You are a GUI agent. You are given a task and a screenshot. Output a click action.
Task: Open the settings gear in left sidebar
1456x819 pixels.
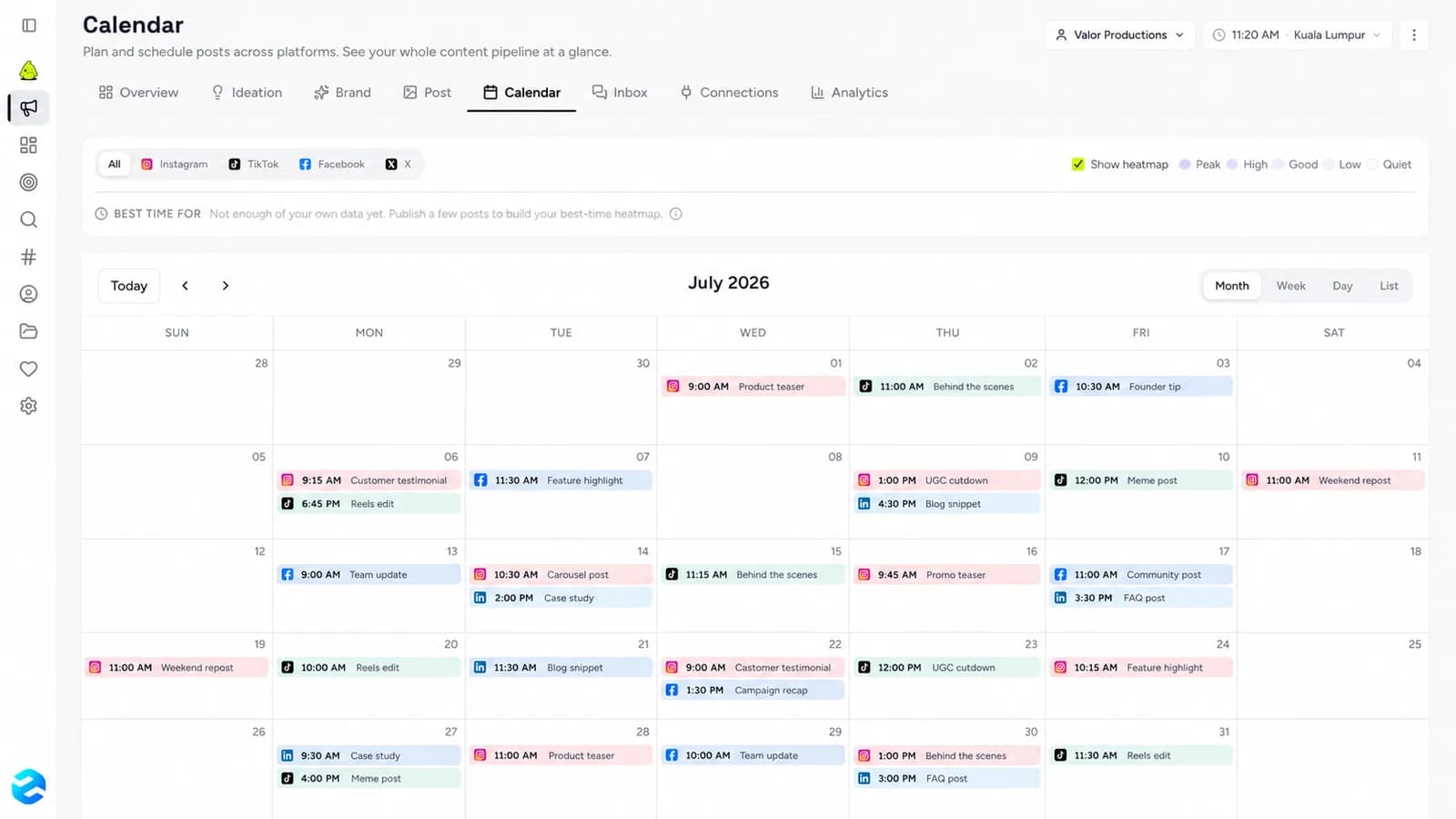pos(29,406)
